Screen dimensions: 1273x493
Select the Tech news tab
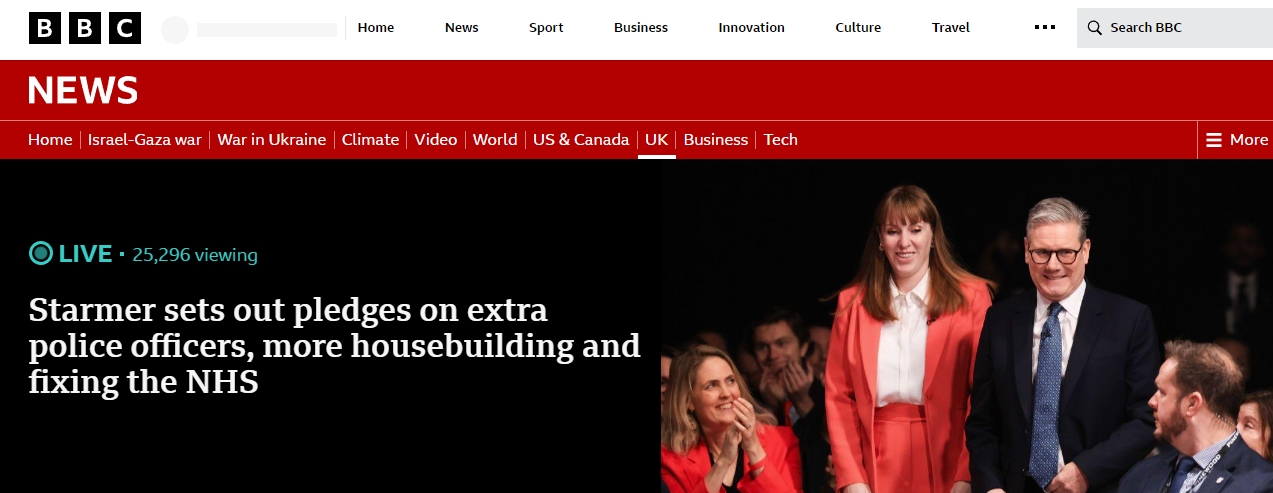[781, 140]
